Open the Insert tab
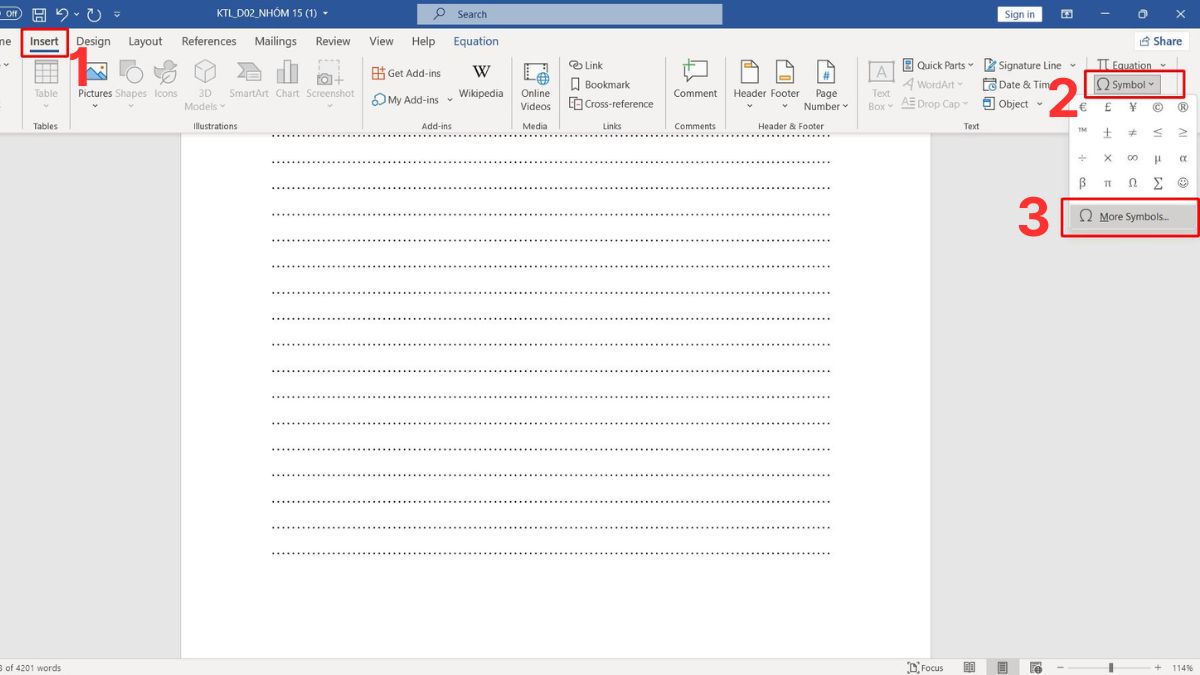The image size is (1200, 675). [x=44, y=41]
